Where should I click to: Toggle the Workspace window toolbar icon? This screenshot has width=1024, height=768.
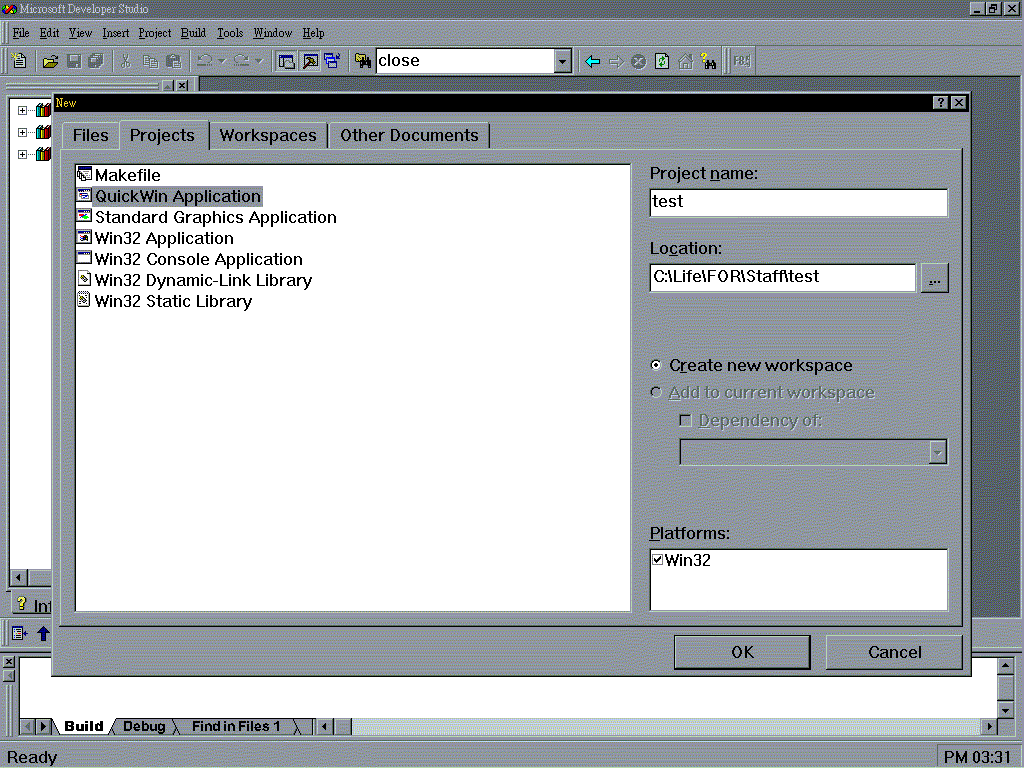pos(286,61)
